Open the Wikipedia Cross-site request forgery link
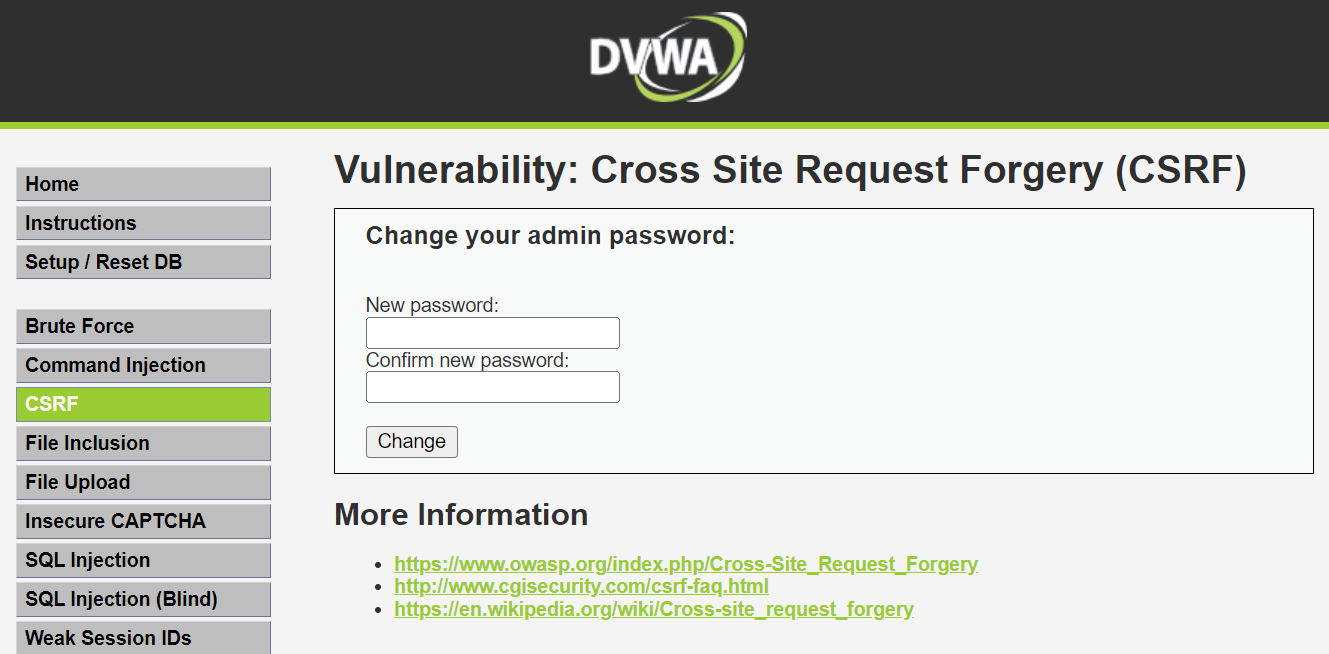 coord(654,609)
